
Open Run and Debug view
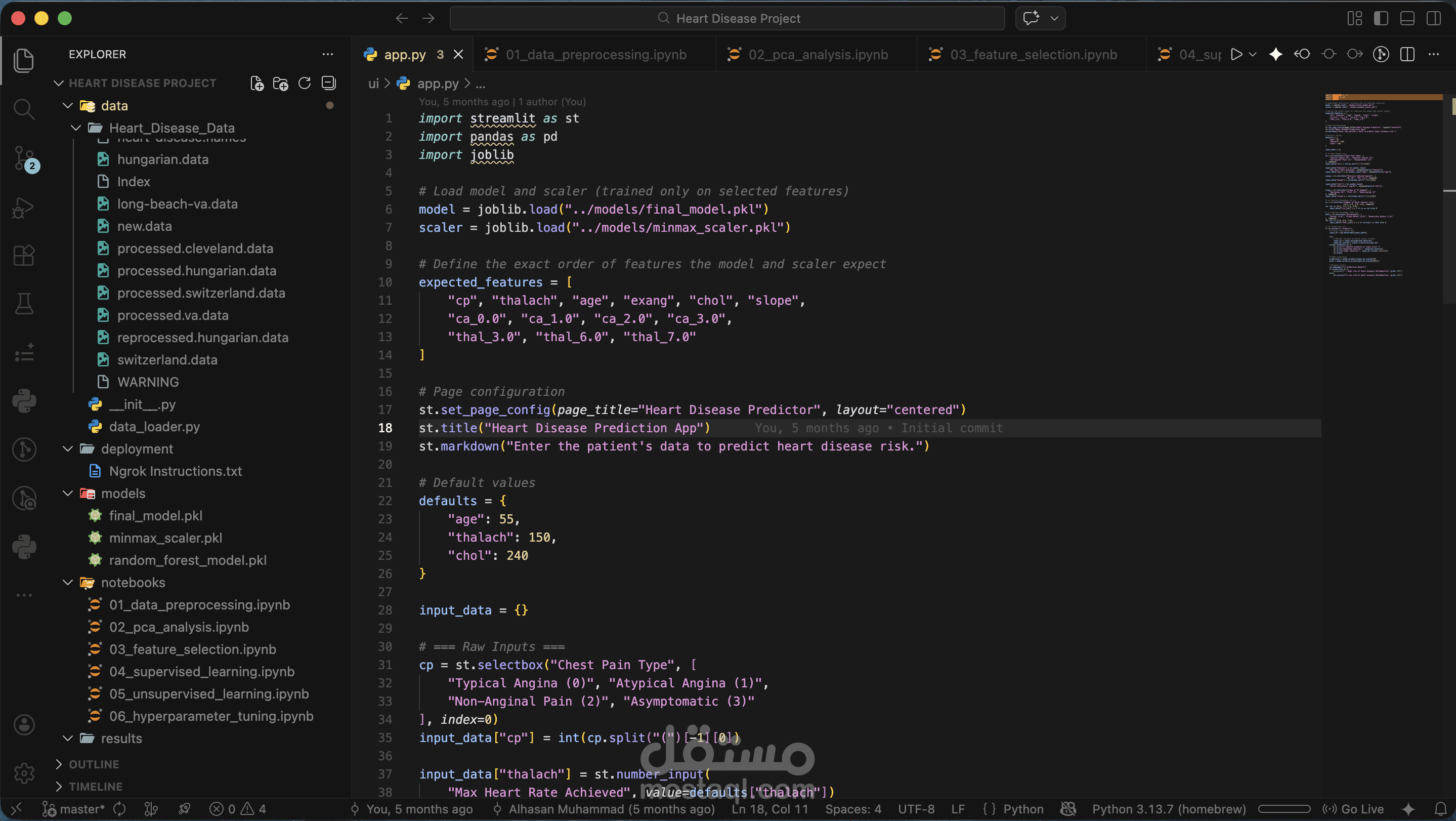(x=24, y=208)
